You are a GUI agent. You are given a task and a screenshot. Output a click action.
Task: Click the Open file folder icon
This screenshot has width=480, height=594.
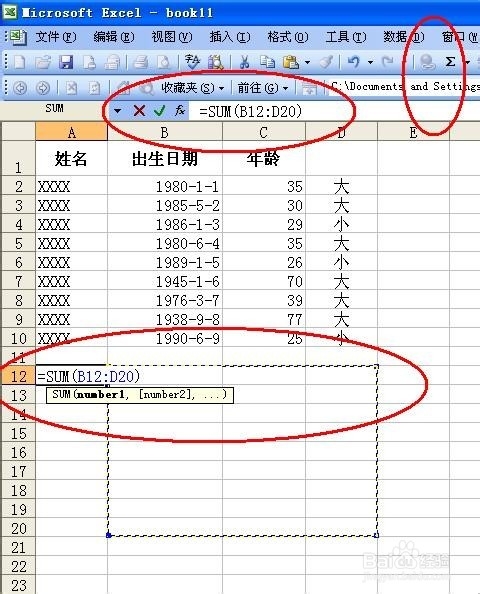click(43, 62)
